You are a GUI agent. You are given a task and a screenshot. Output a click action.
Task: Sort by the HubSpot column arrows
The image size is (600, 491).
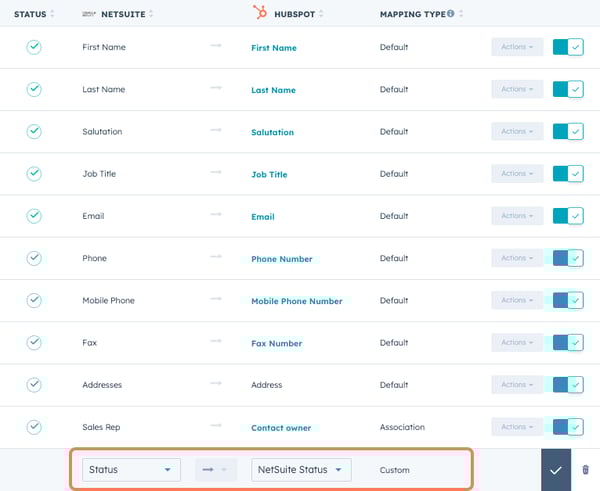[x=321, y=14]
